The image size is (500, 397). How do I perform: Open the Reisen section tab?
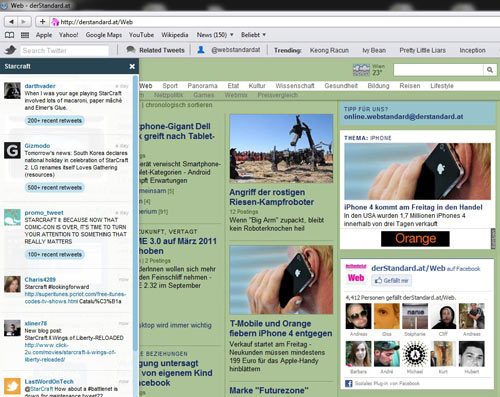tap(410, 86)
